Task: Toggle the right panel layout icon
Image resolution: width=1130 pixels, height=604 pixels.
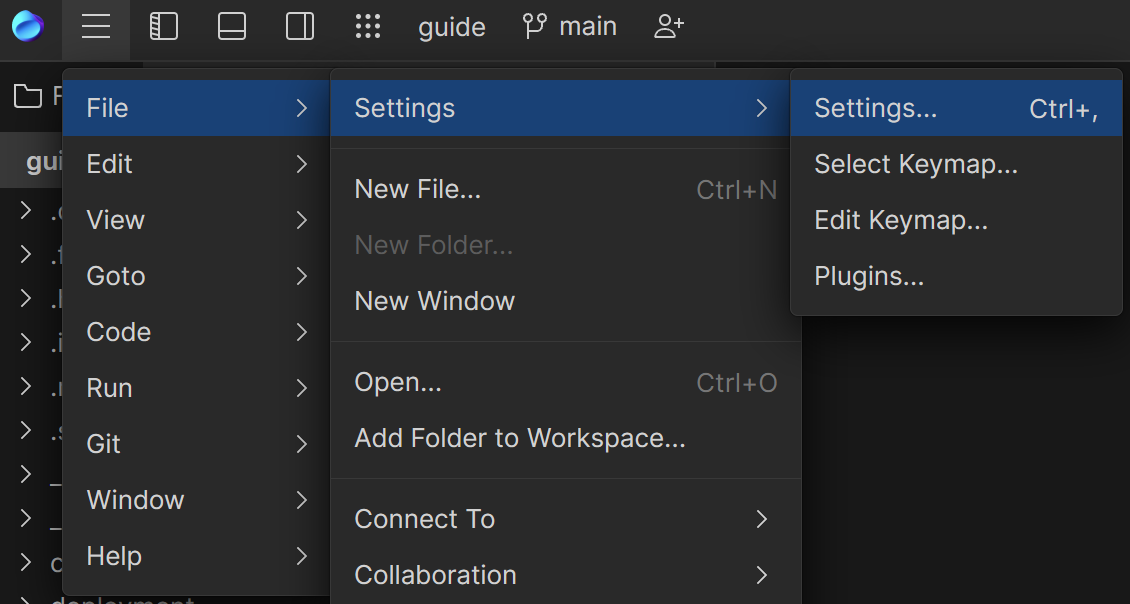Action: pos(300,27)
